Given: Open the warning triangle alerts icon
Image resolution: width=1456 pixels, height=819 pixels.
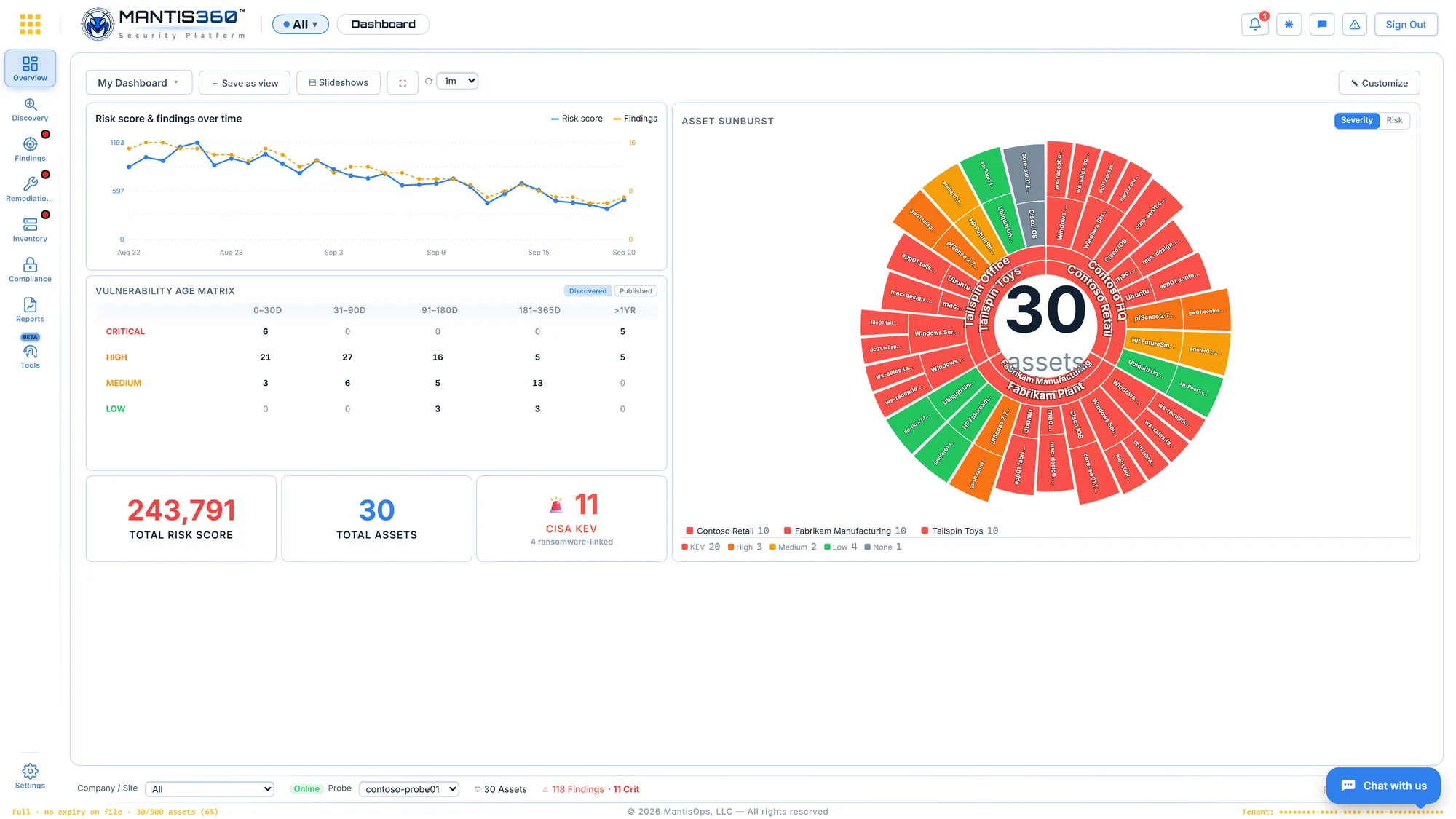Looking at the screenshot, I should point(1355,24).
